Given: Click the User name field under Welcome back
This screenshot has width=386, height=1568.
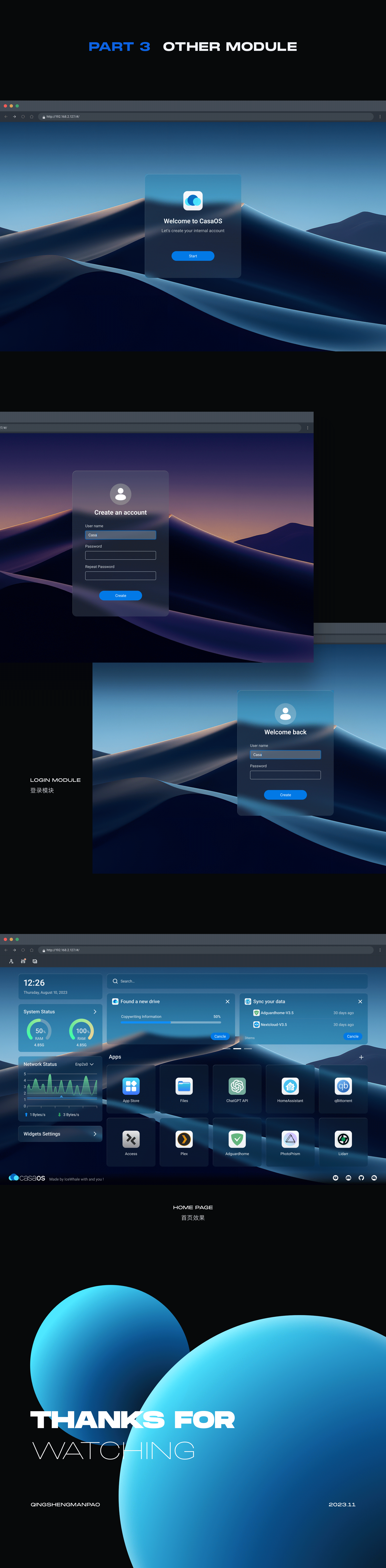Looking at the screenshot, I should tap(285, 755).
